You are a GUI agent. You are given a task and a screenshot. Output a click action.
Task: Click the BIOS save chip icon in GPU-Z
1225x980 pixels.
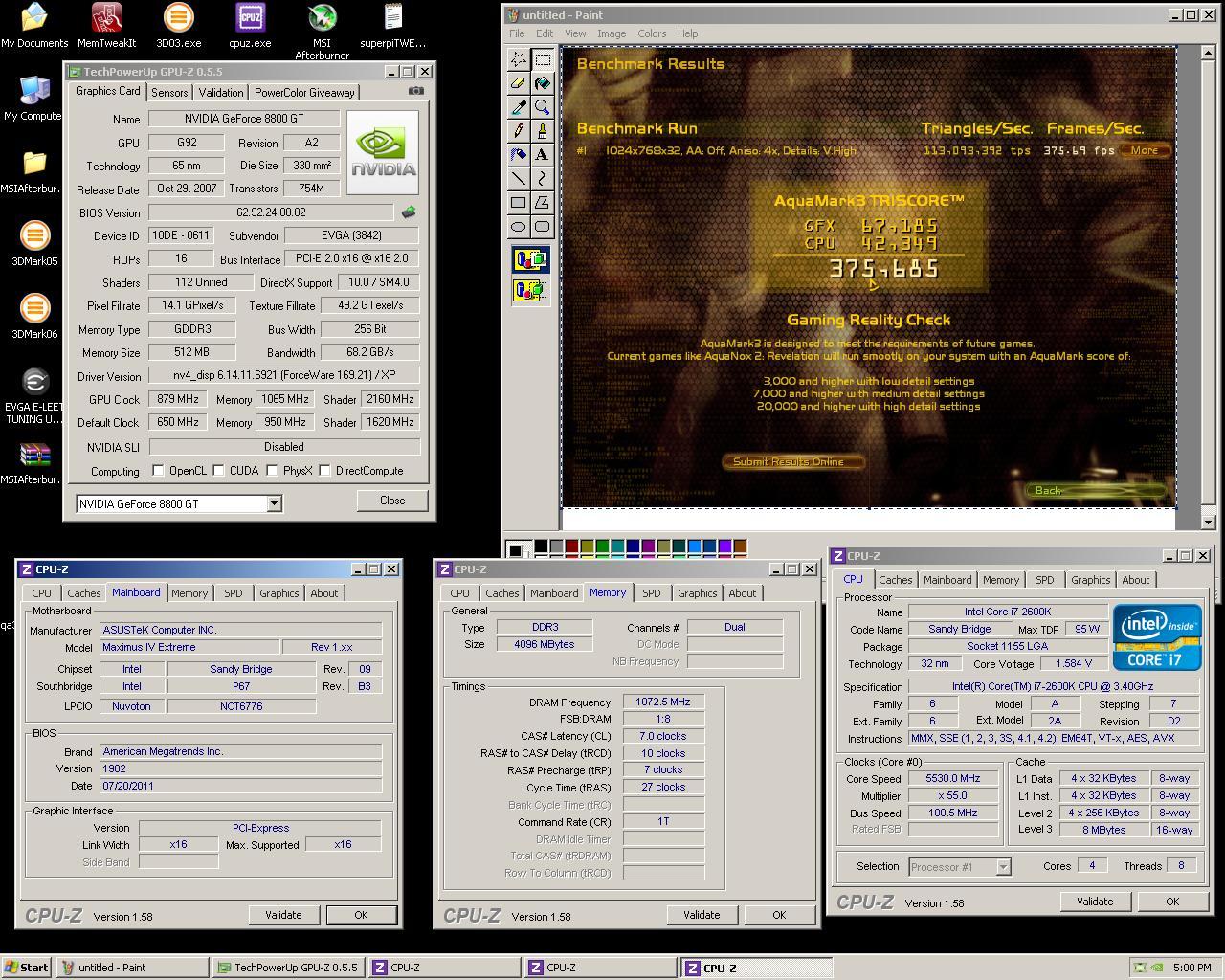pyautogui.click(x=410, y=212)
